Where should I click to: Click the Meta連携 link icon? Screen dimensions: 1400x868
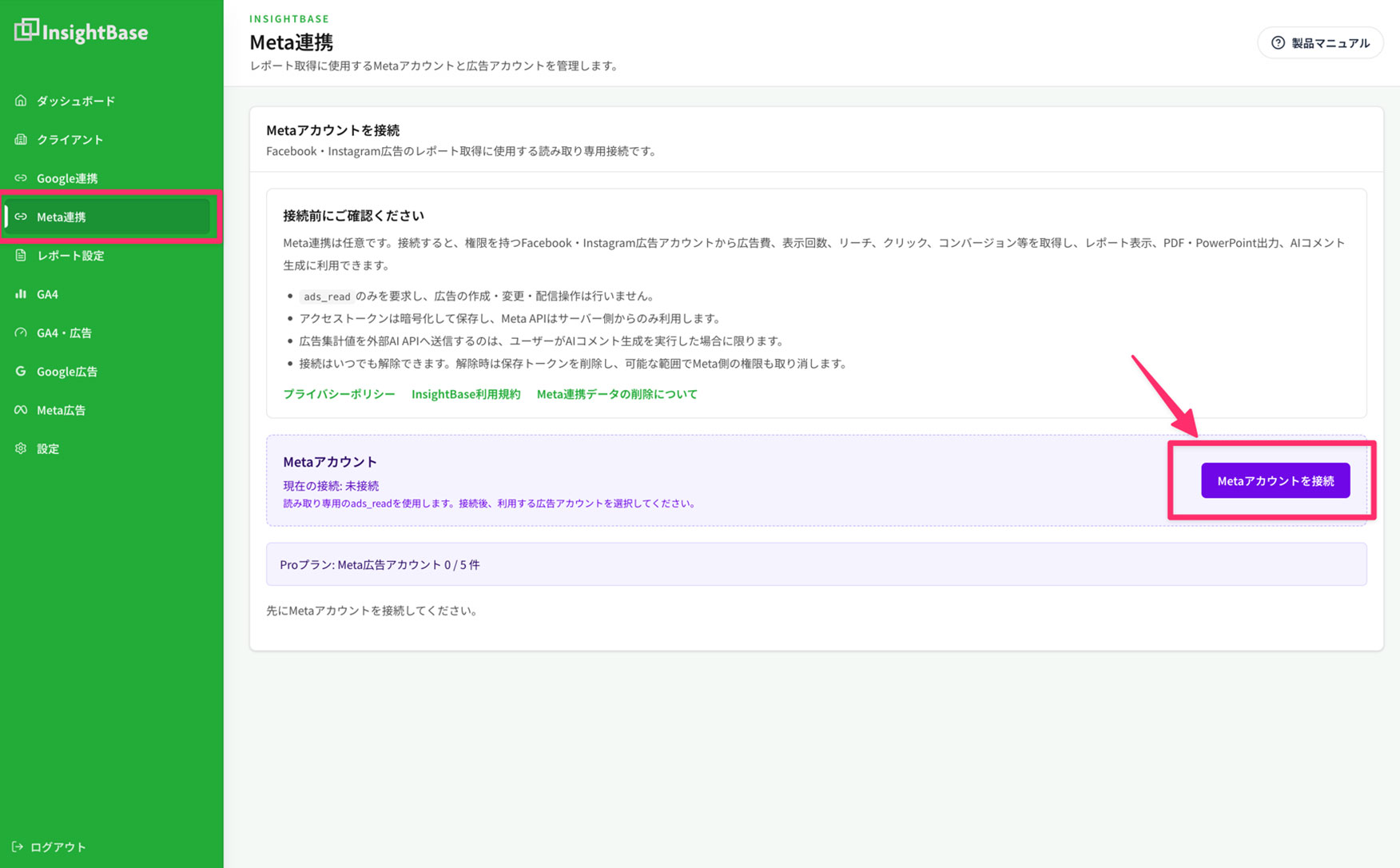(21, 217)
